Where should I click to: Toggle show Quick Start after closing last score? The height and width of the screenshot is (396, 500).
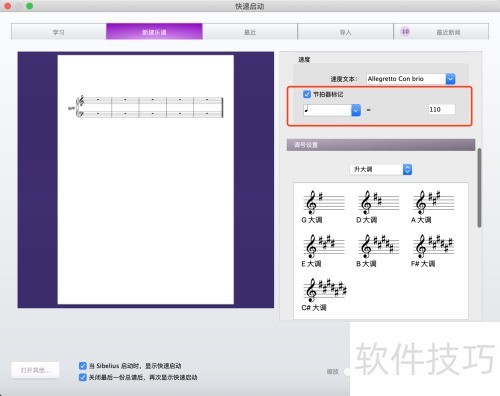[x=83, y=377]
